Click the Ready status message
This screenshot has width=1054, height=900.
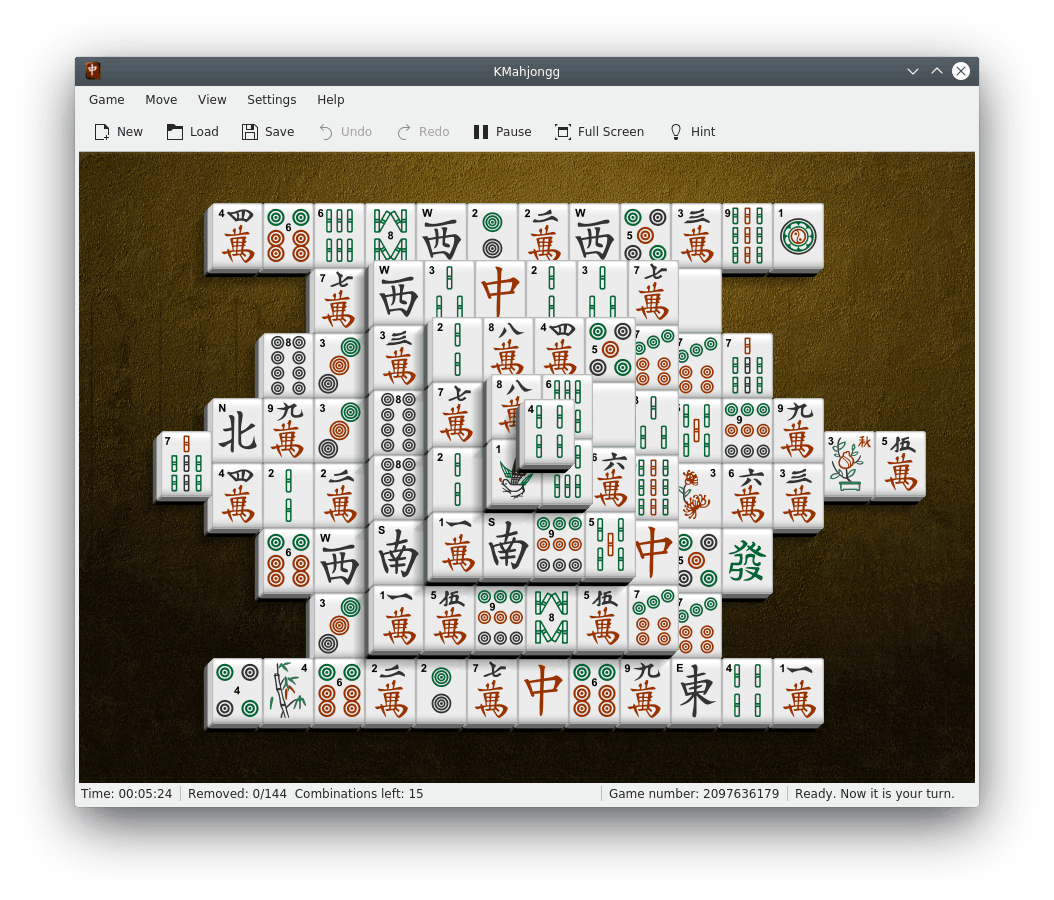pos(875,794)
